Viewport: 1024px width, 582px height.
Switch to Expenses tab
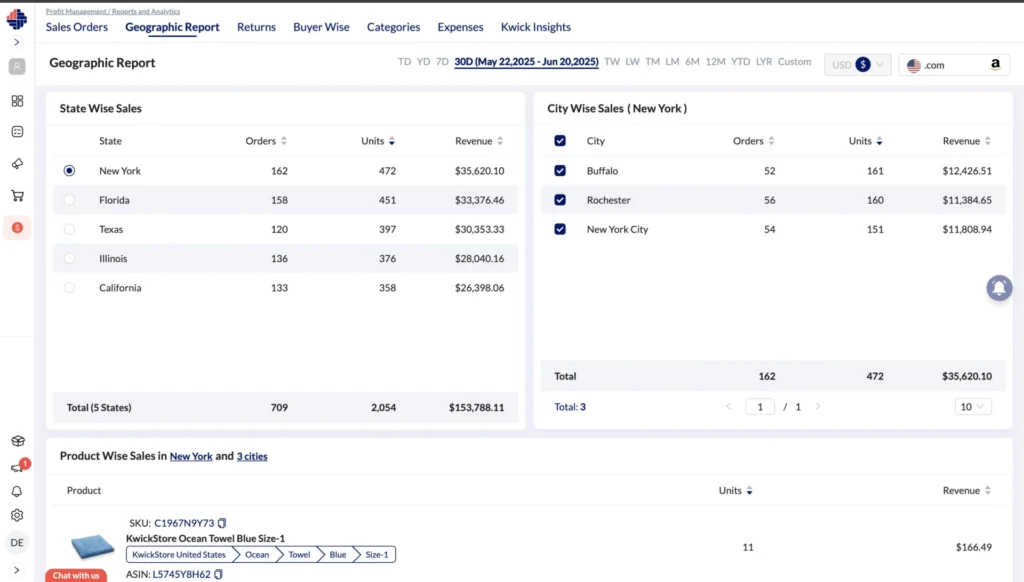[460, 27]
